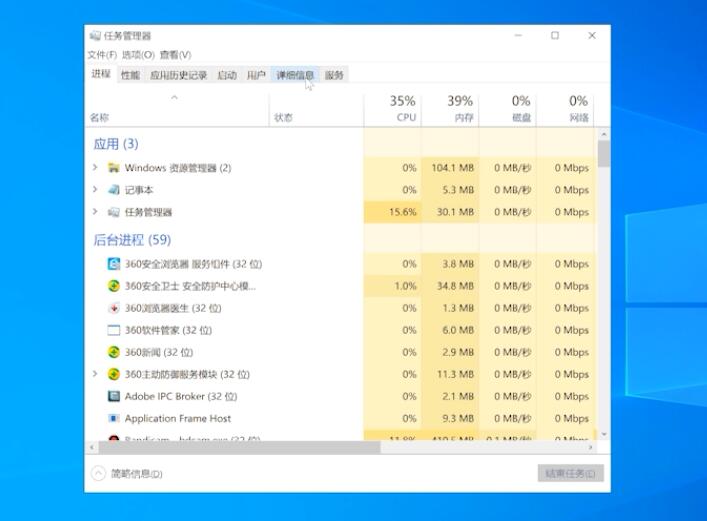Viewport: 707px width, 521px height.
Task: Click the vertical scrollbar thumb
Action: 604,154
